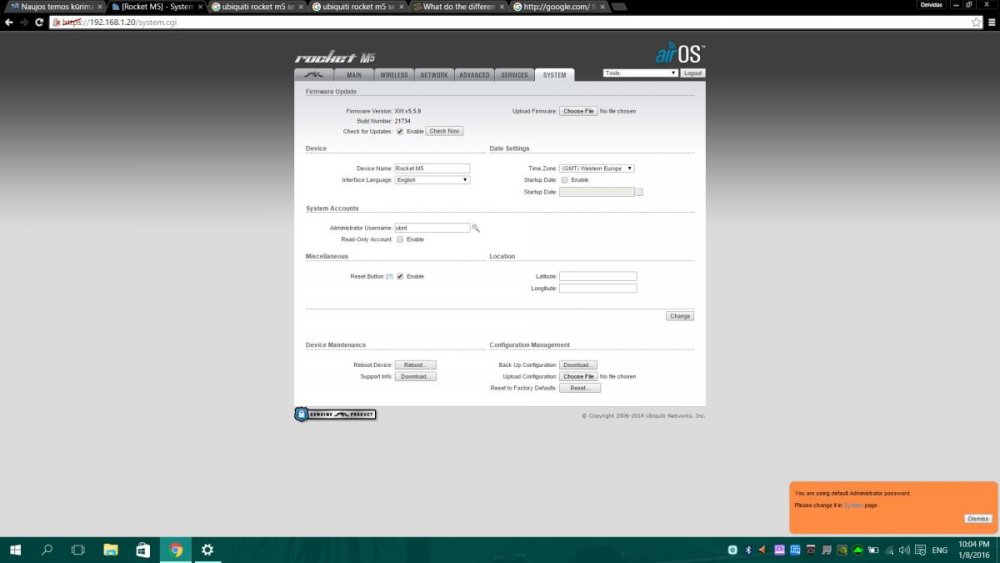Open the Interface Language dropdown
Screen dimensions: 1000x563
point(432,180)
